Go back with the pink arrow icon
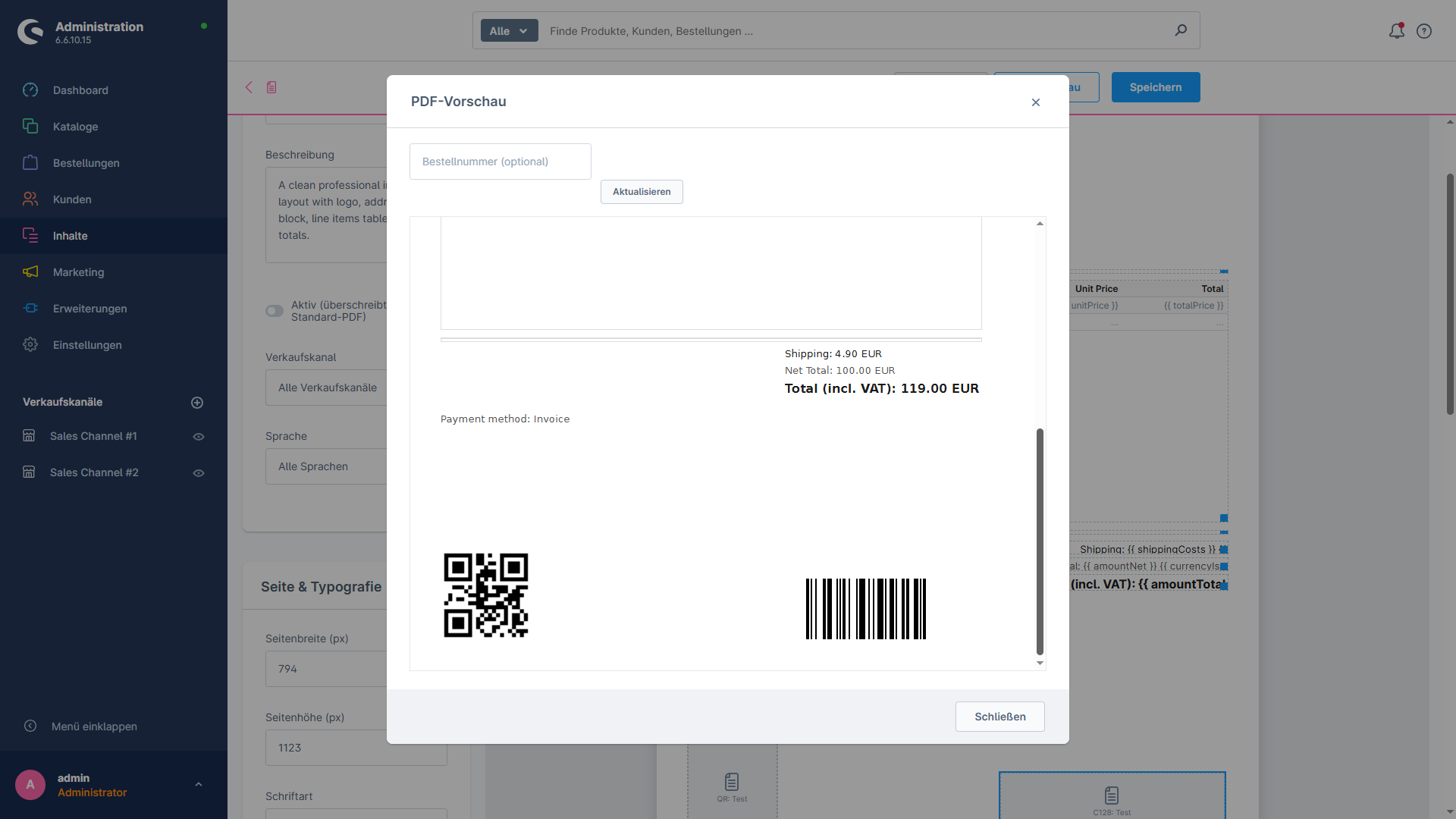1456x819 pixels. 249,87
